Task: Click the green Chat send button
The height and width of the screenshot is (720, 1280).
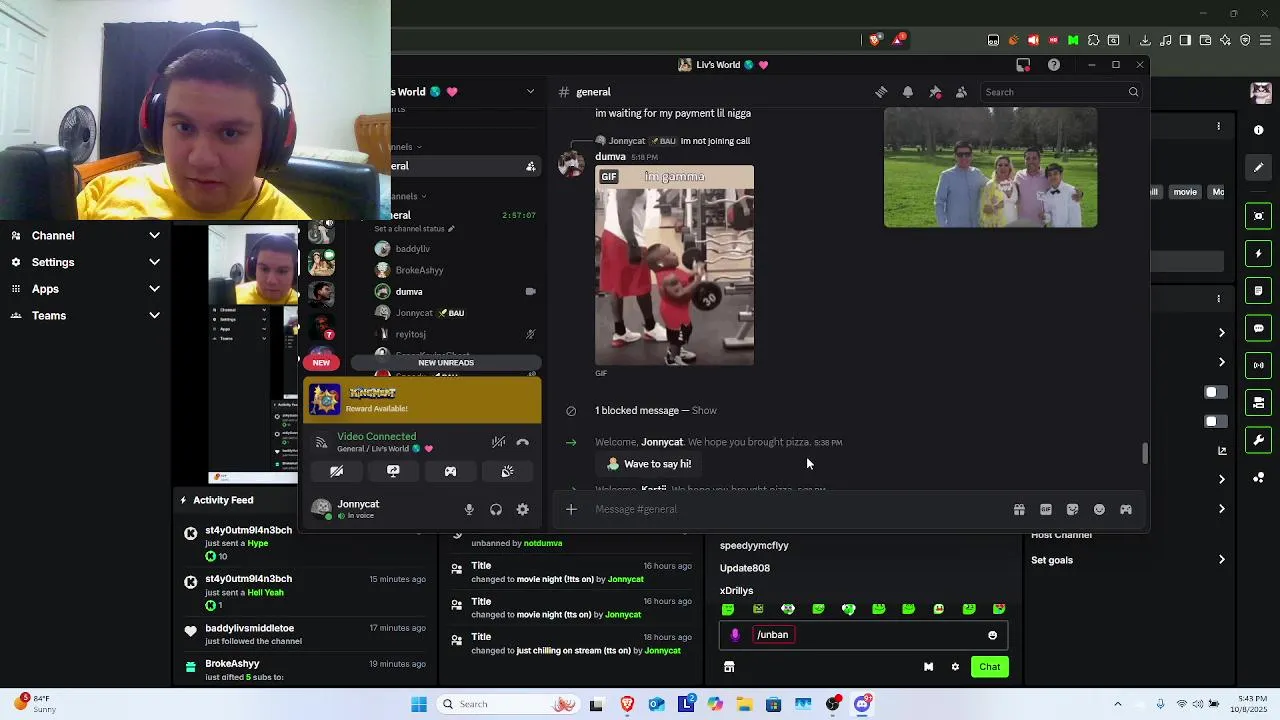Action: click(989, 667)
